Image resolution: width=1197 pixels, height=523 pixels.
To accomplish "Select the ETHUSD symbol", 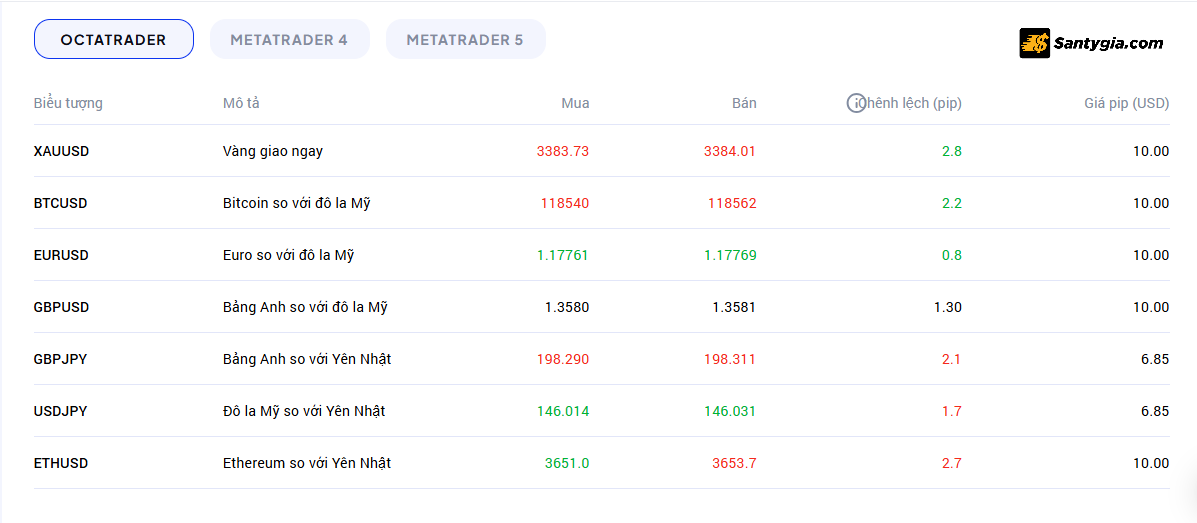I will click(x=61, y=463).
